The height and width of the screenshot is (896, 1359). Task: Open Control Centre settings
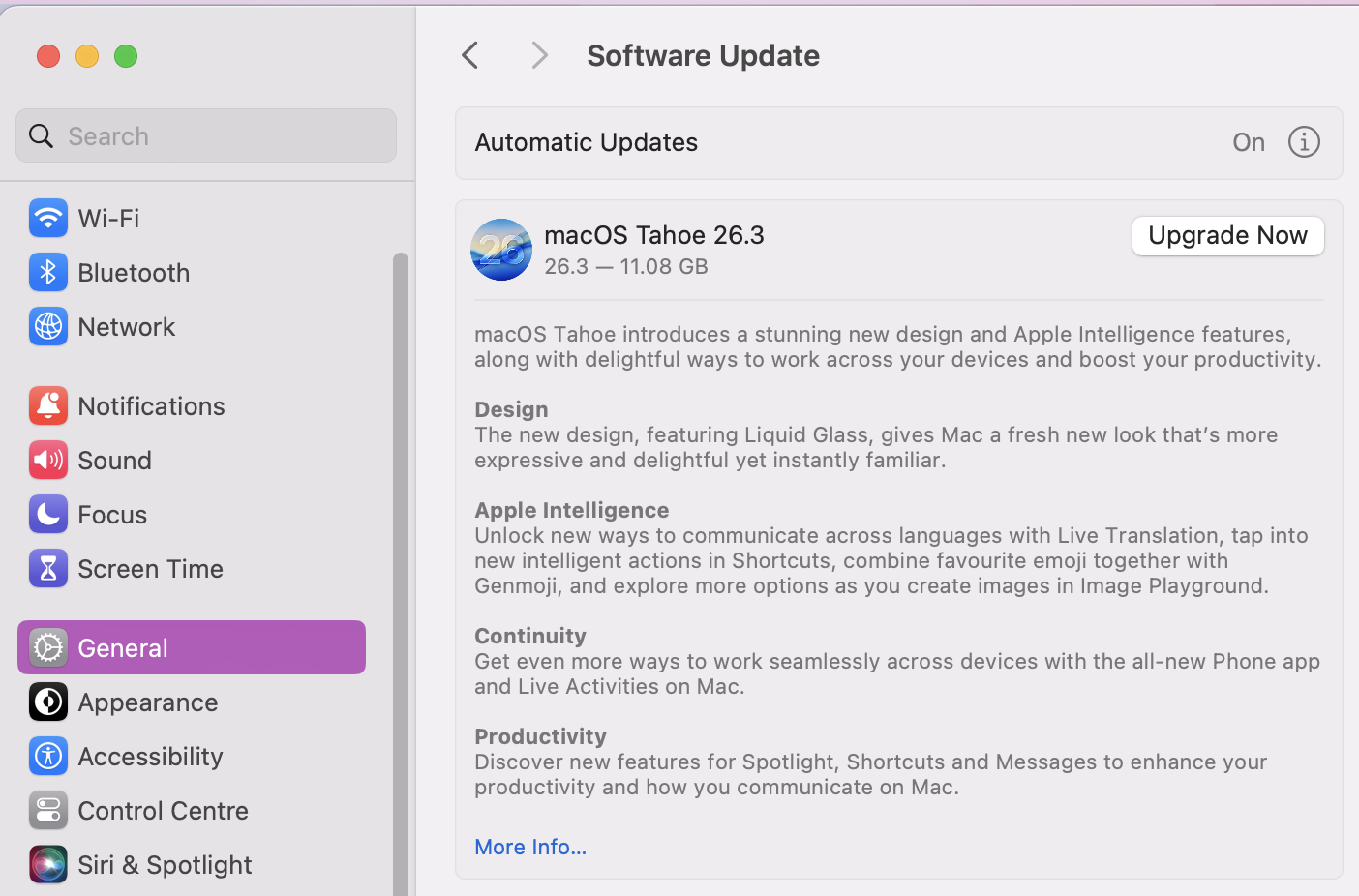tap(164, 810)
